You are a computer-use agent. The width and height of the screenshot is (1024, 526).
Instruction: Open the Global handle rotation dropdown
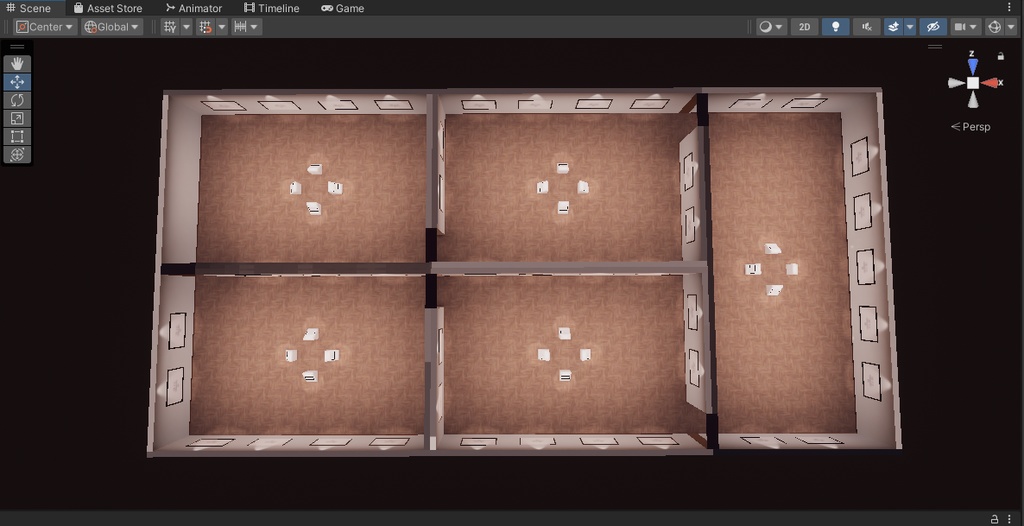[112, 27]
